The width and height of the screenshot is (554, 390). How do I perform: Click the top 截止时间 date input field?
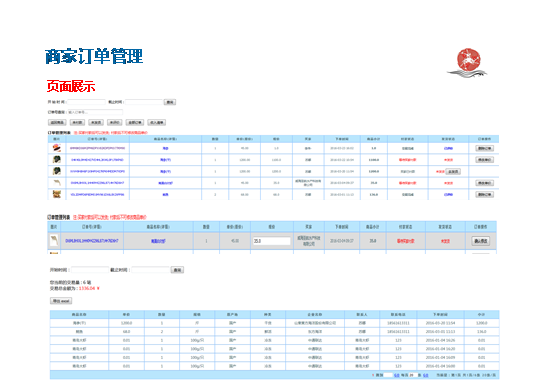point(144,102)
